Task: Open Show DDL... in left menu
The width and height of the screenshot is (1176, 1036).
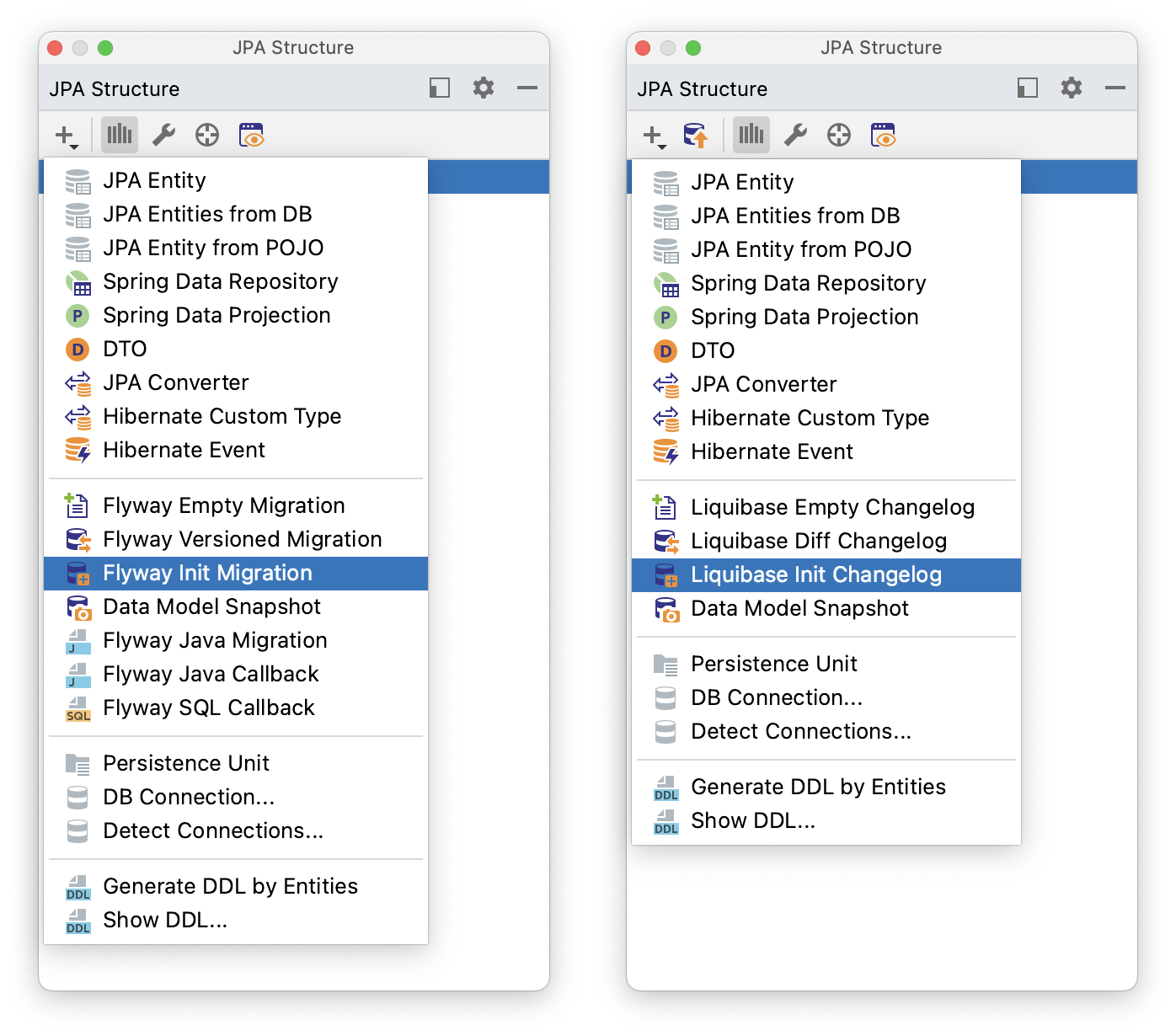Action: coord(236,921)
